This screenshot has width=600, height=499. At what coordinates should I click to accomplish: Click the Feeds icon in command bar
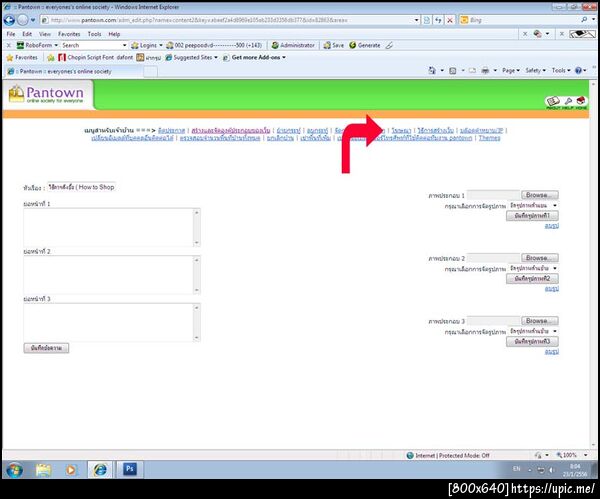click(453, 71)
